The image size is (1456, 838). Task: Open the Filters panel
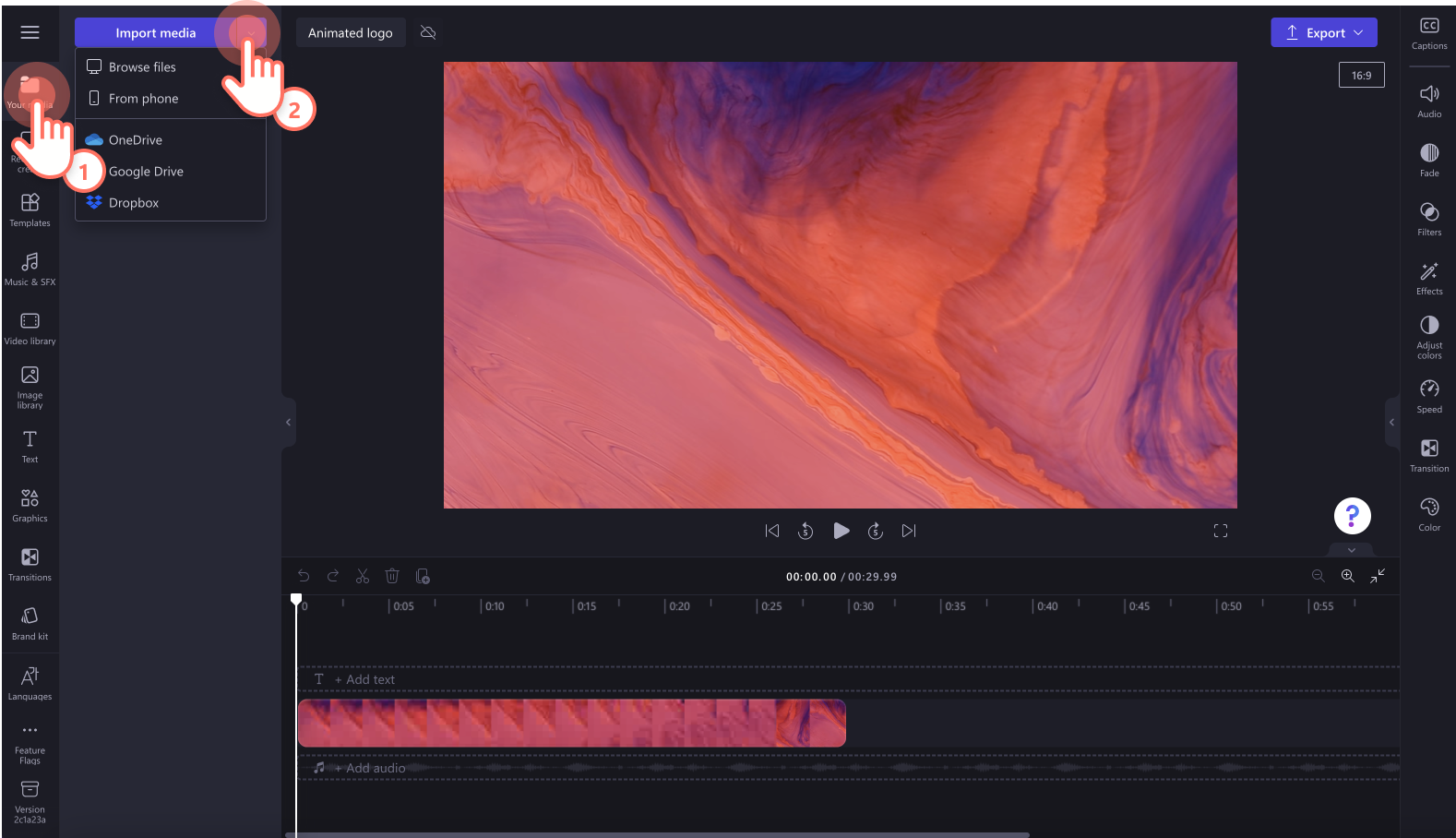(1429, 219)
